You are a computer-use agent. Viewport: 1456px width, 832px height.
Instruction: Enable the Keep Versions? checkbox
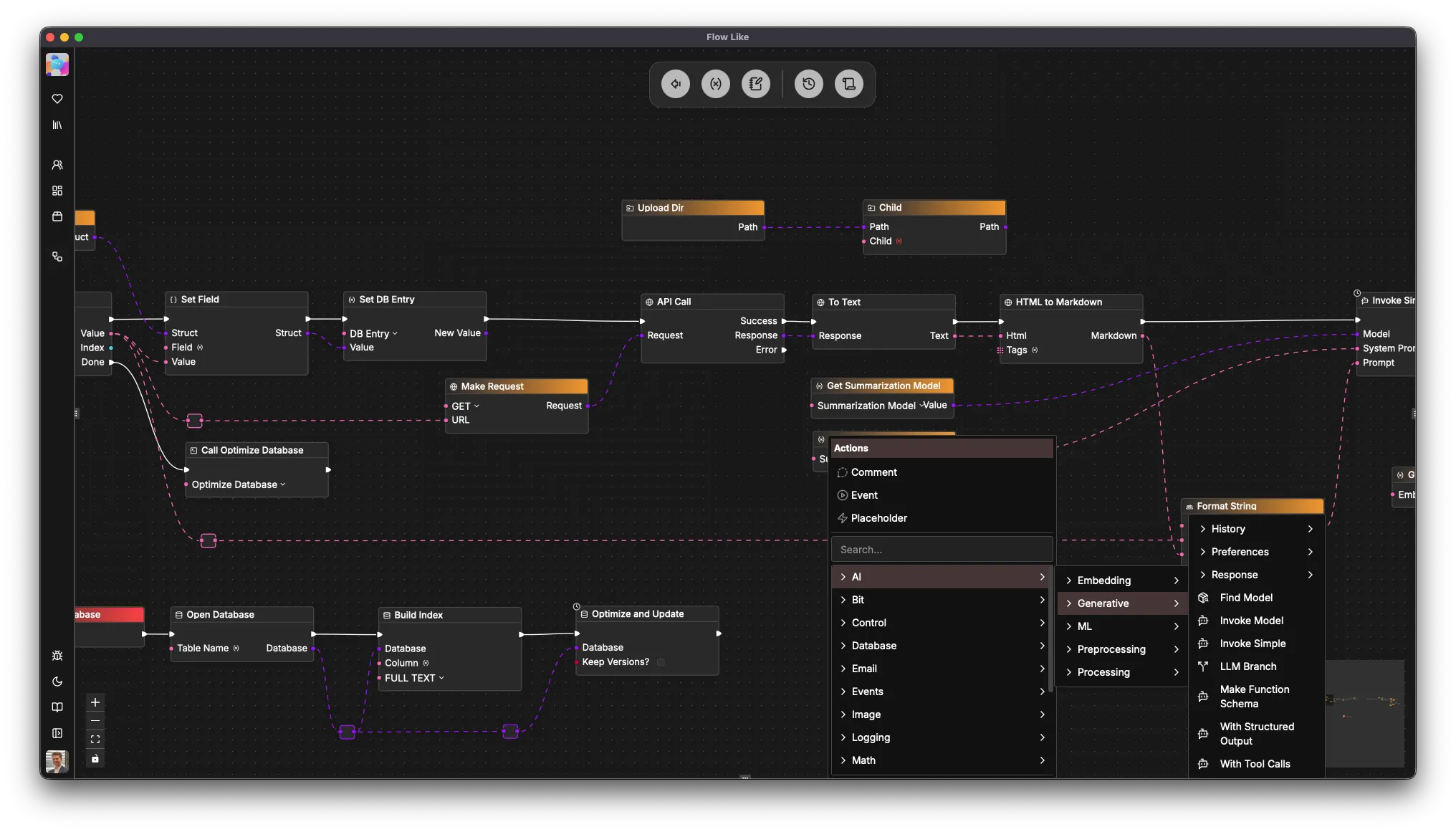(x=660, y=662)
